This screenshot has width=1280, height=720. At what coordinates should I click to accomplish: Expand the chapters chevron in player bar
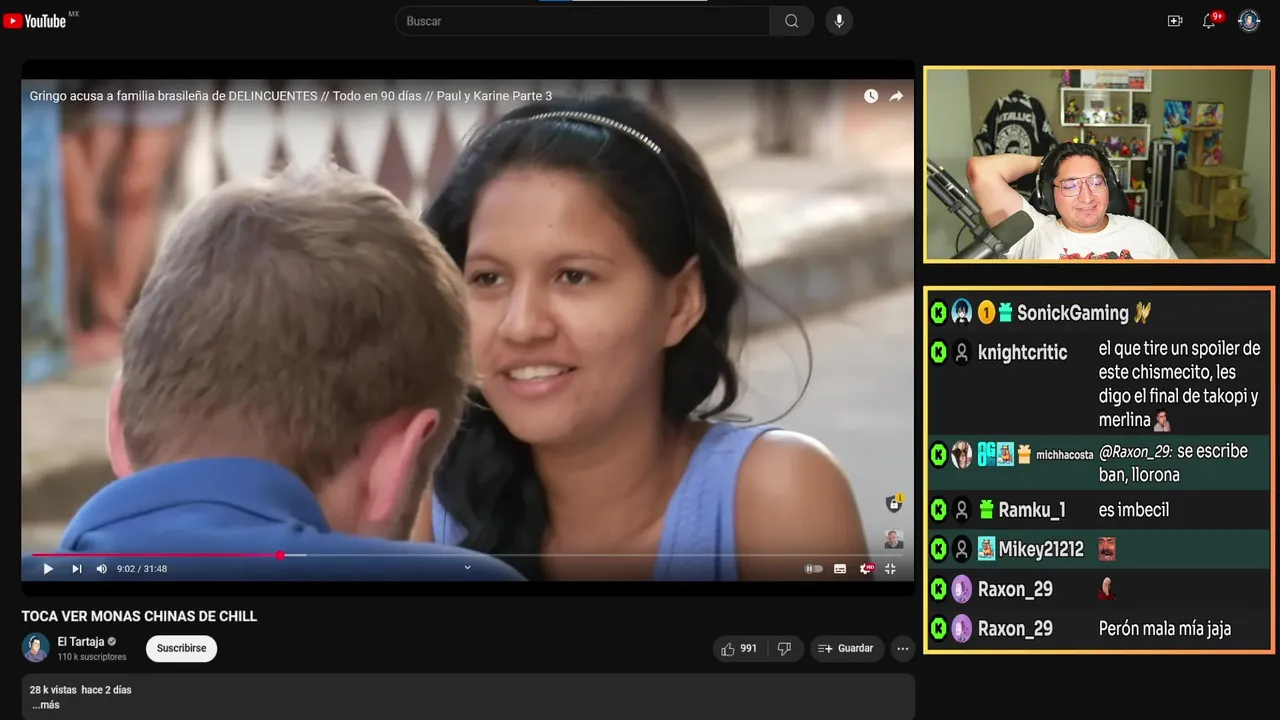[x=467, y=568]
